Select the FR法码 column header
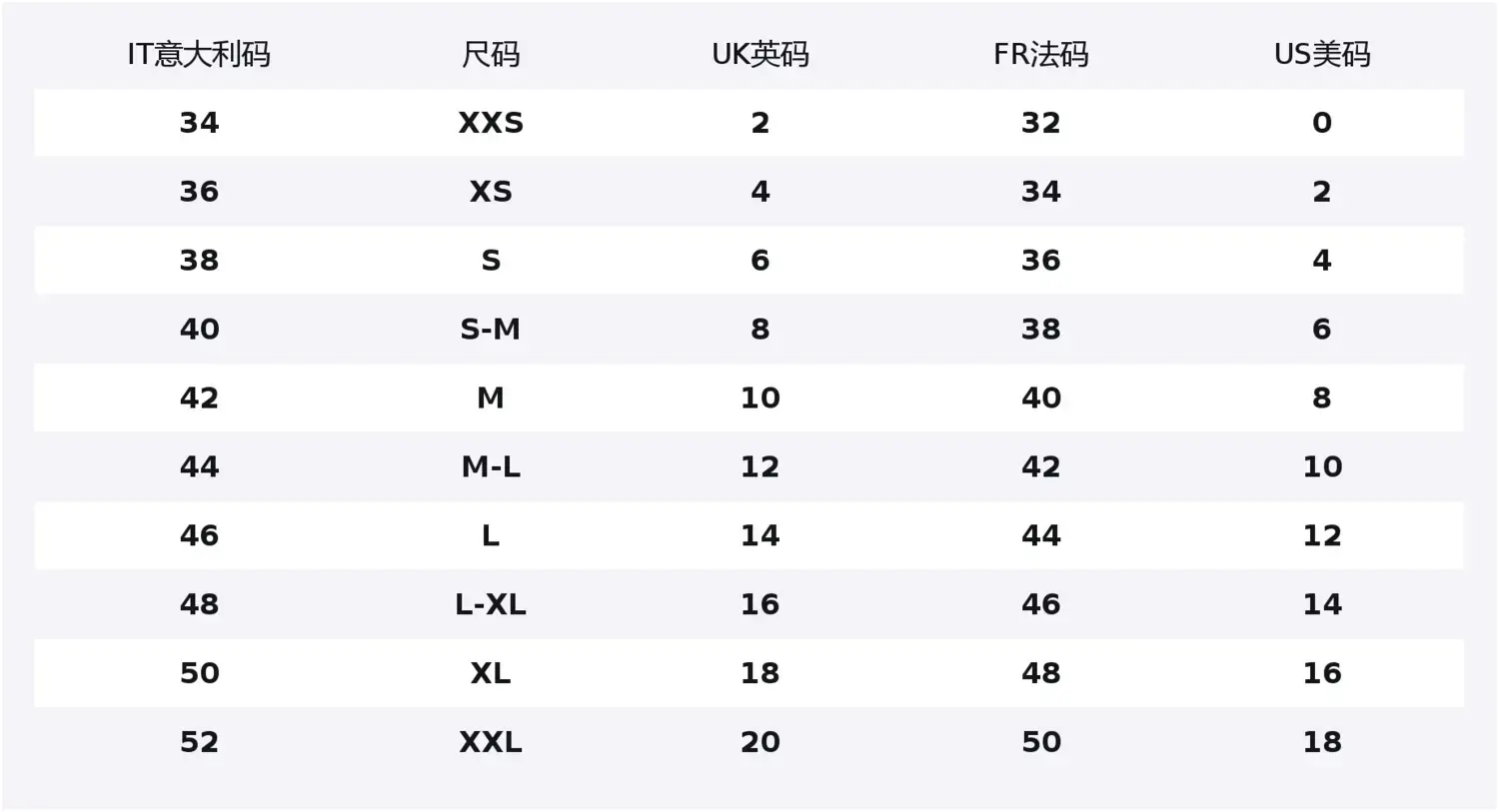Viewport: 1499px width, 812px height. (x=1040, y=54)
